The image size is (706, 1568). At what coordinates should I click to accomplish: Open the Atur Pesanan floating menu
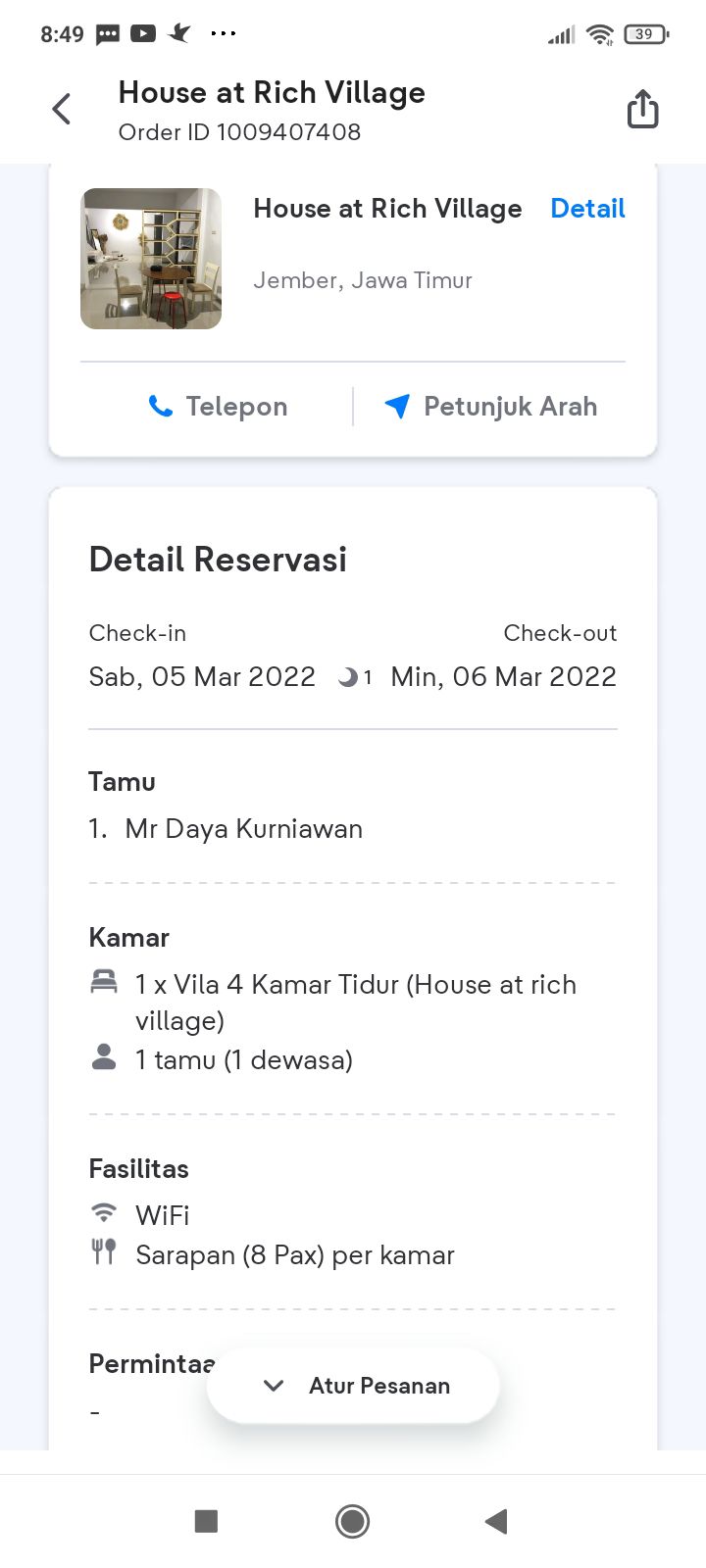click(x=353, y=1386)
